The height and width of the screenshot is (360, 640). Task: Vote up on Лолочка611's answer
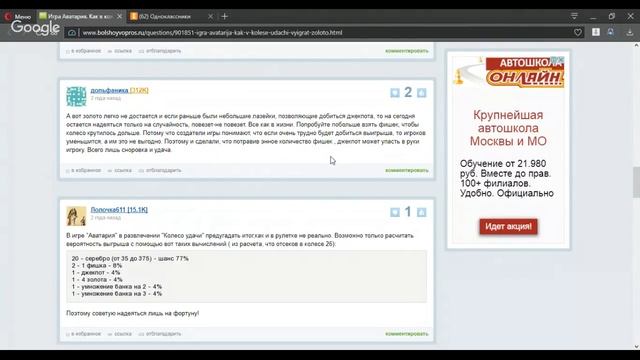tap(422, 212)
